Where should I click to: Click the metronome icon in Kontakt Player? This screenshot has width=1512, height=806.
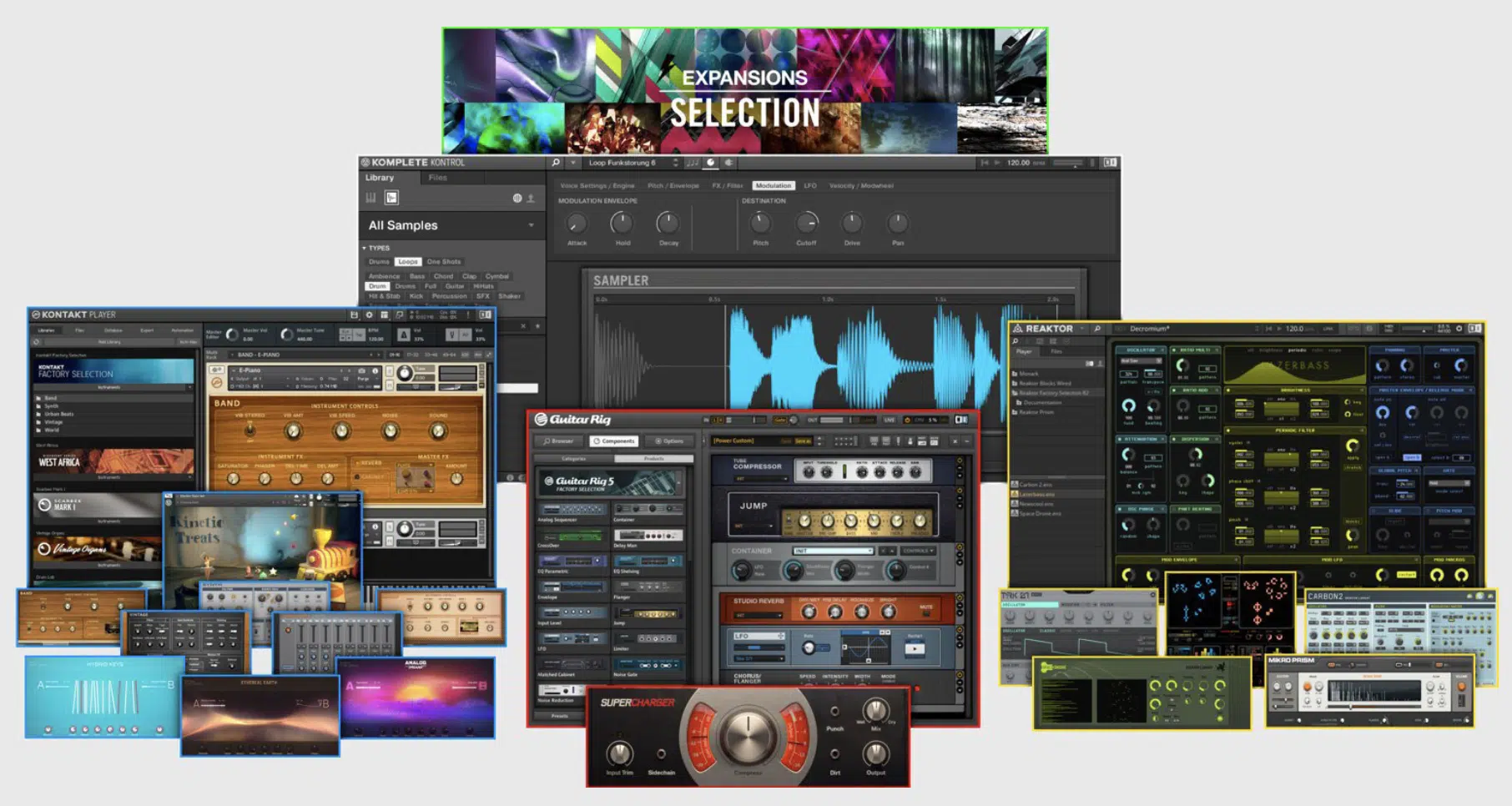tap(404, 335)
